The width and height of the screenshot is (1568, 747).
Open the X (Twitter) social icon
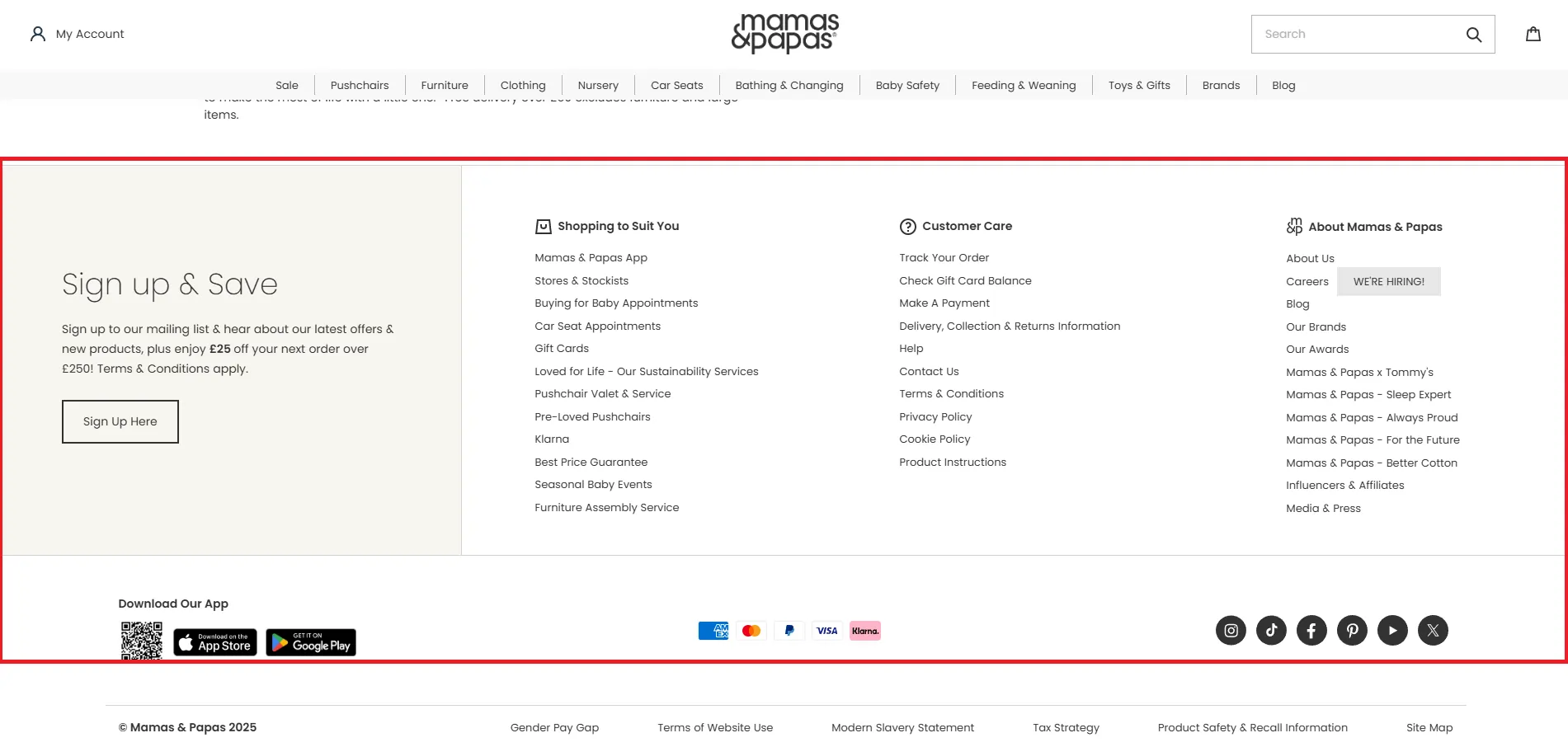pyautogui.click(x=1433, y=631)
